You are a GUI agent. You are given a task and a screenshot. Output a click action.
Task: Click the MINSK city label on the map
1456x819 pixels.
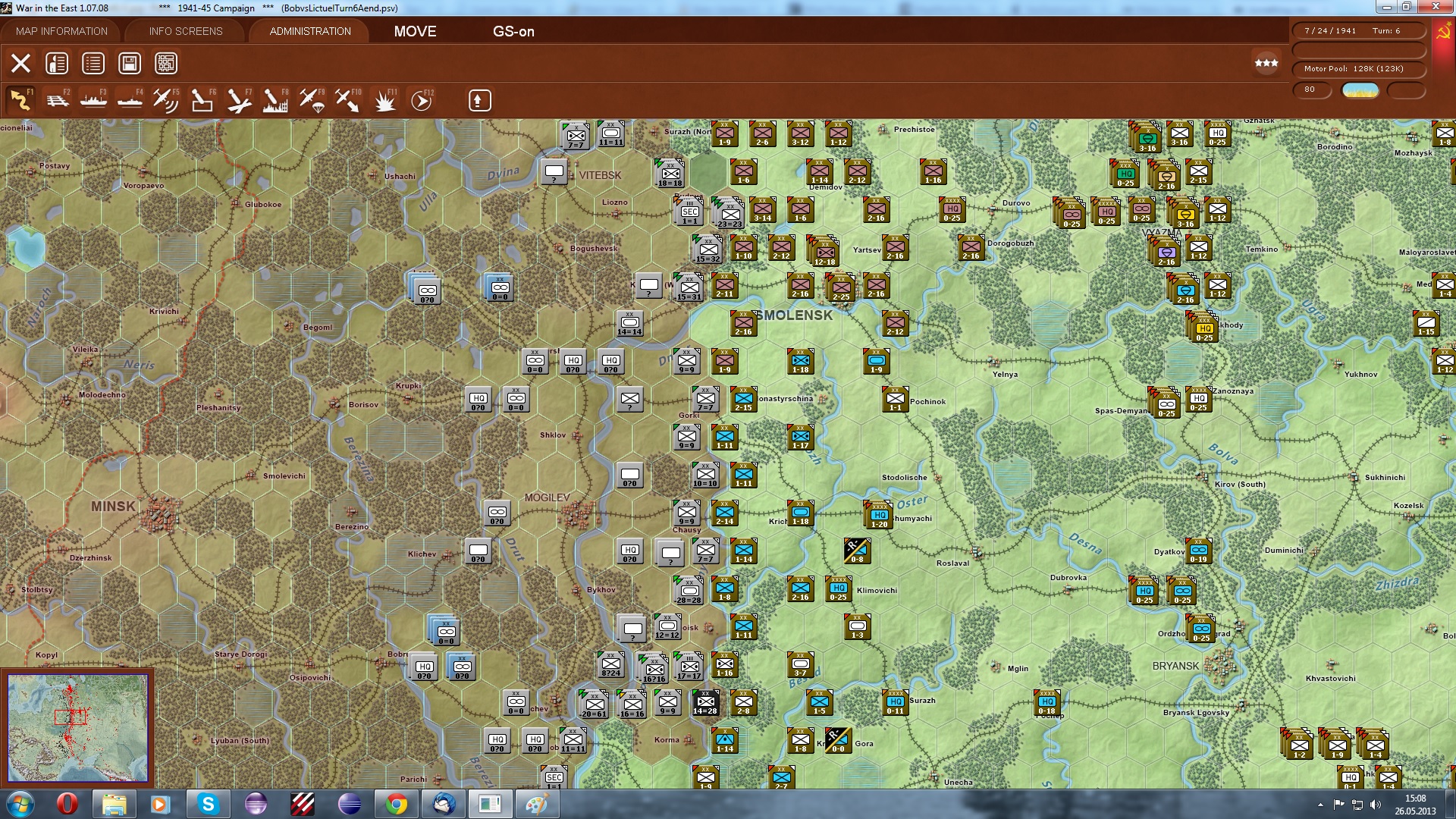coord(113,506)
